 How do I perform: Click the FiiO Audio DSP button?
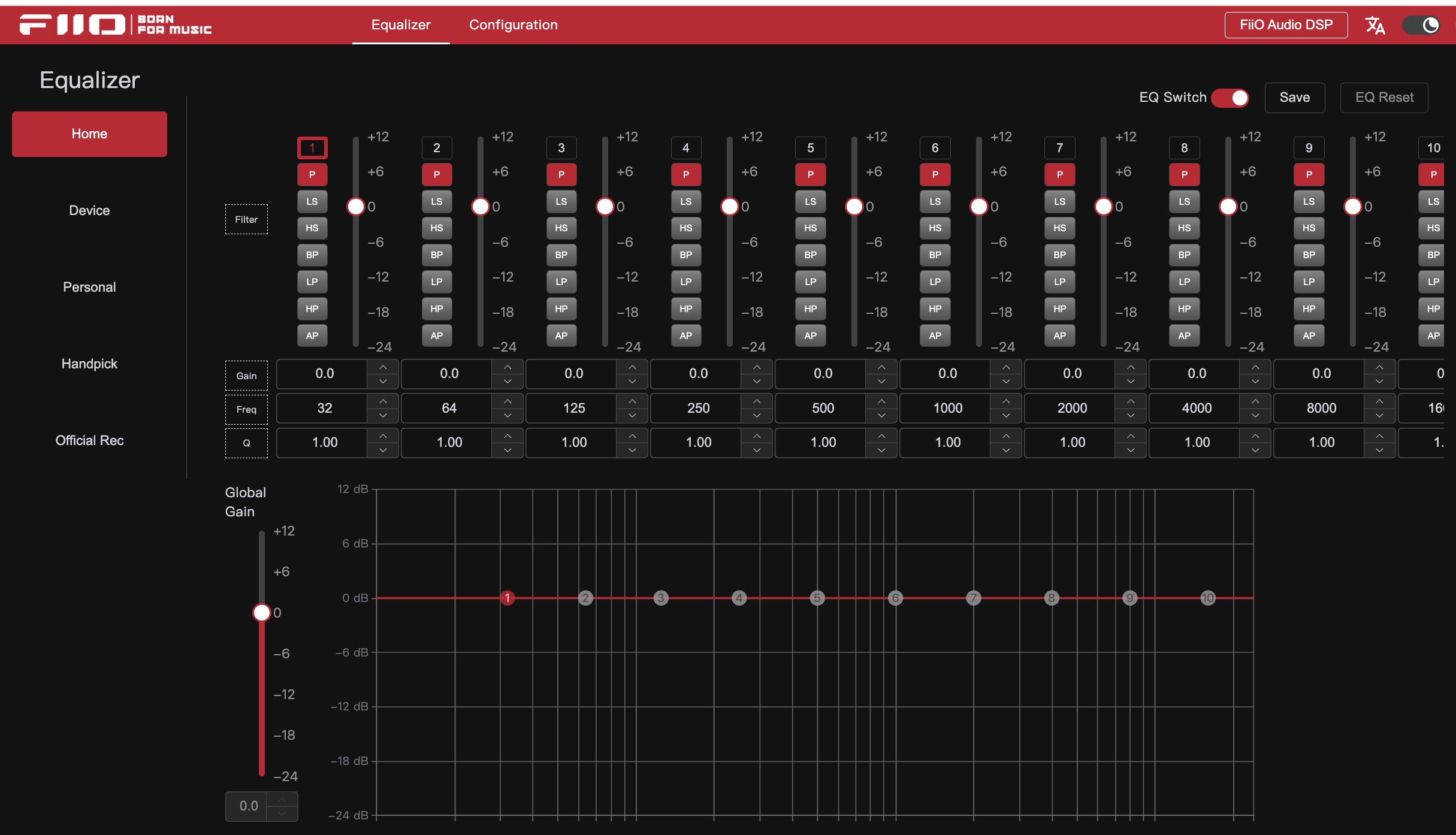point(1286,25)
